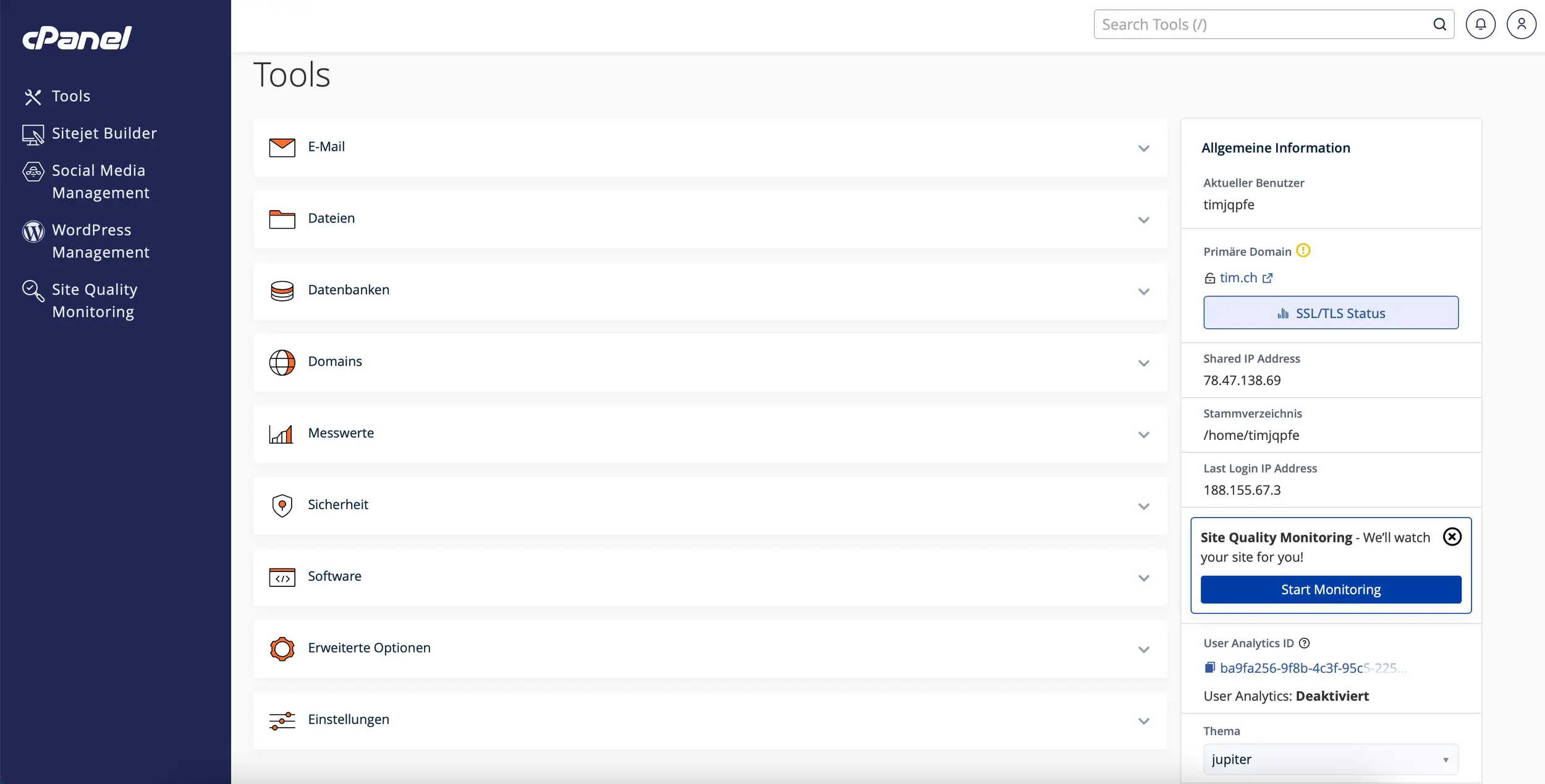Expand the Einstellungen section chevron
This screenshot has height=784, width=1545.
1143,721
